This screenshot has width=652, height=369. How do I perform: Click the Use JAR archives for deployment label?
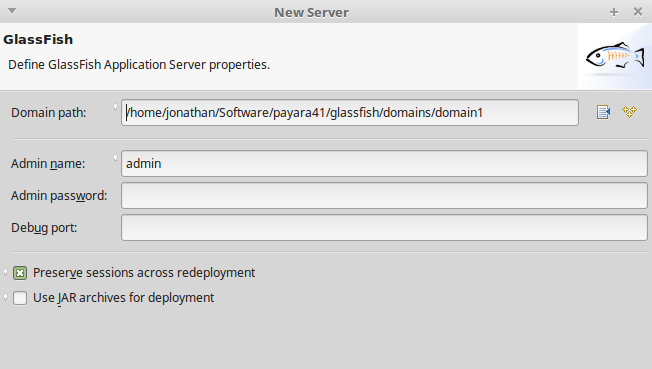123,297
